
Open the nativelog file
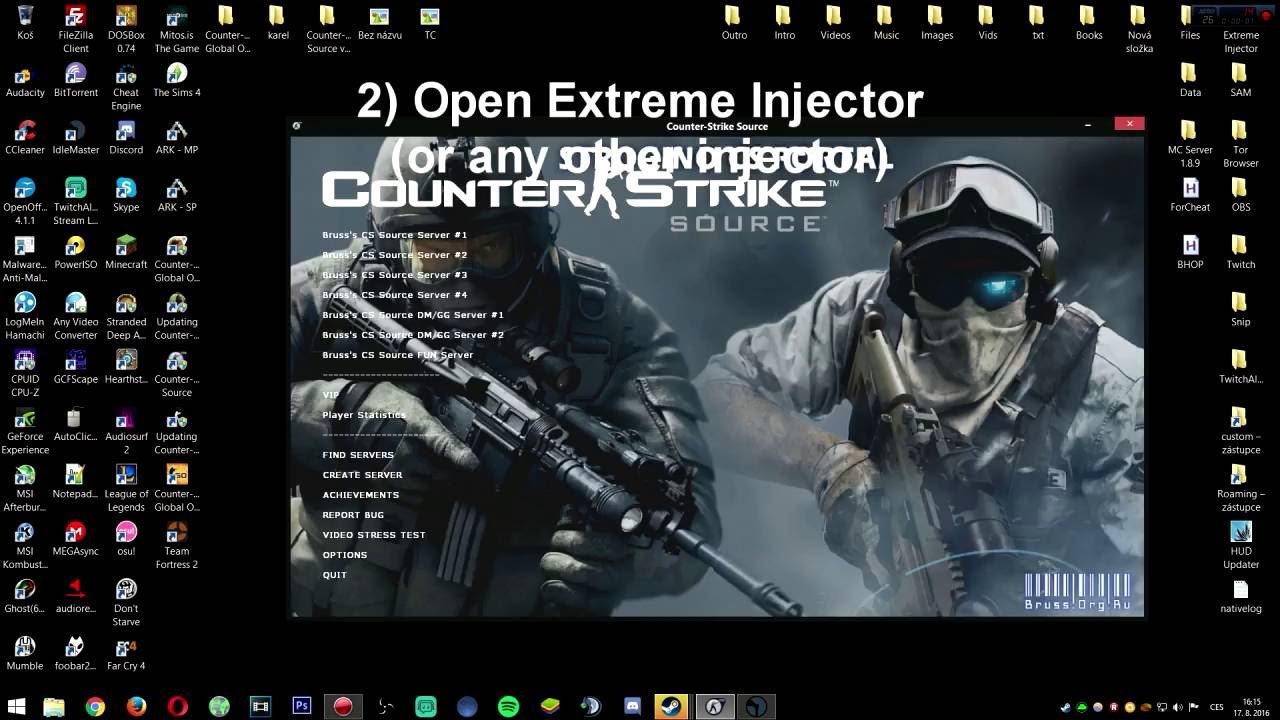[x=1241, y=595]
